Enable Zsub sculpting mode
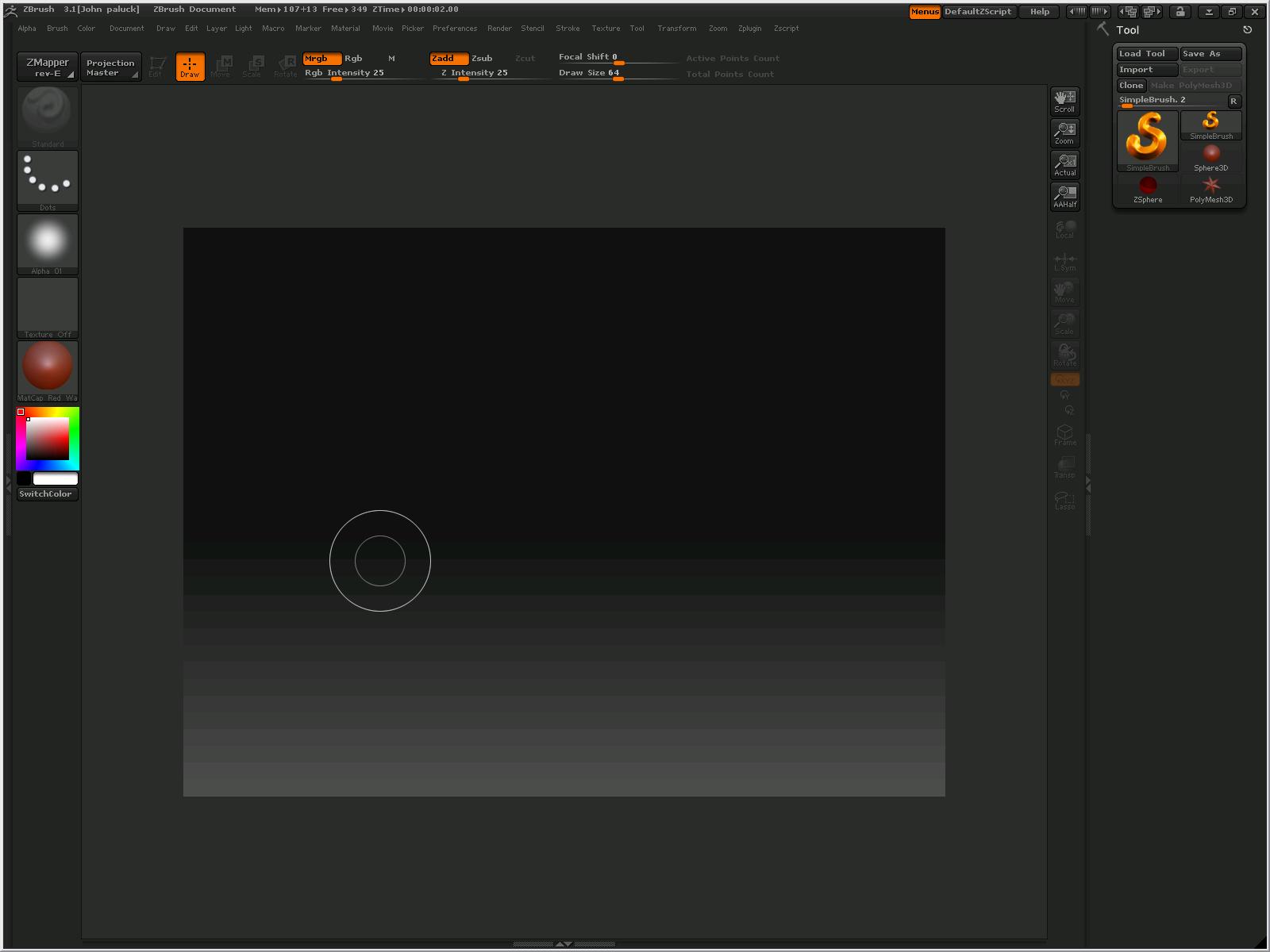This screenshot has height=952, width=1270. (482, 58)
